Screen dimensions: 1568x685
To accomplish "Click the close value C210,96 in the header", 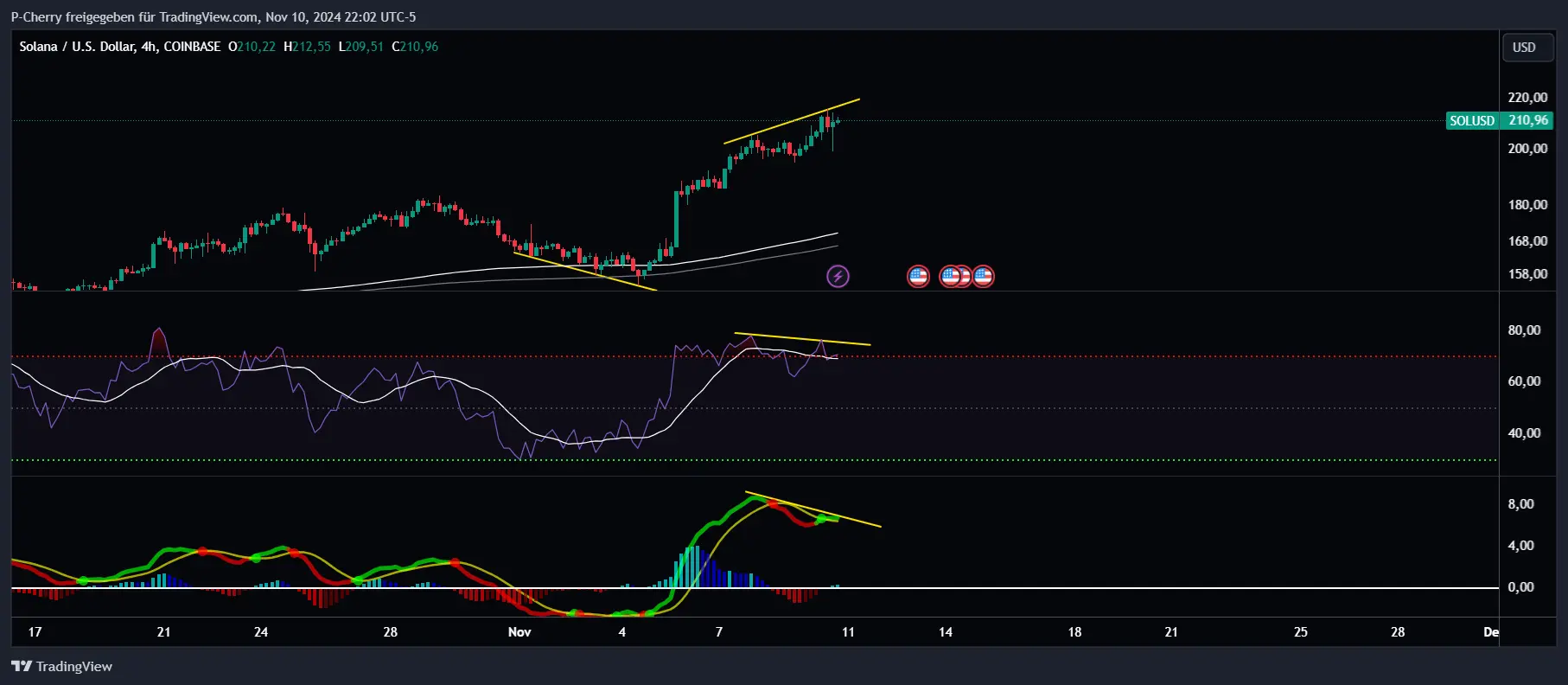I will coord(415,47).
